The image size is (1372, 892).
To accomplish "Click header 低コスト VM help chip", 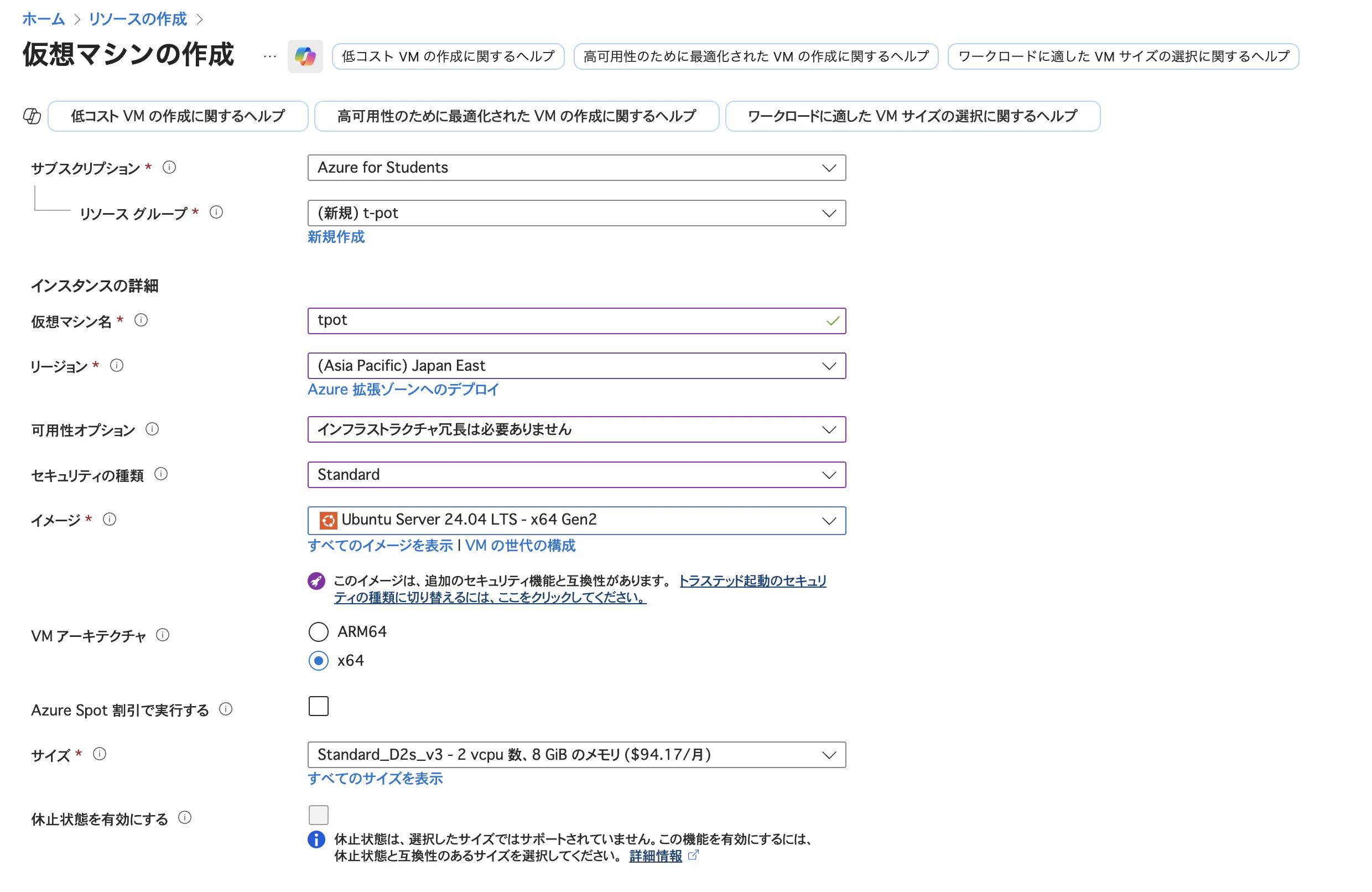I will 449,56.
